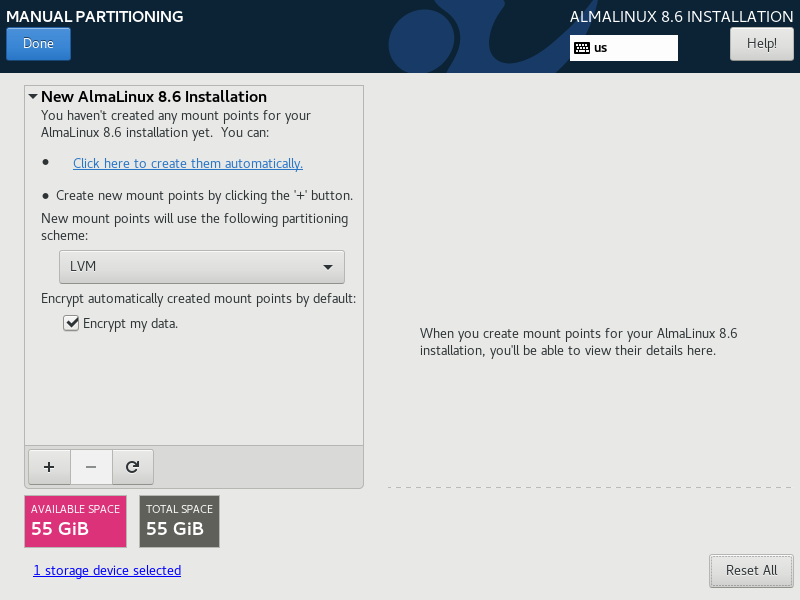The image size is (800, 600).
Task: Open the 1 storage device selected link
Action: (x=107, y=570)
